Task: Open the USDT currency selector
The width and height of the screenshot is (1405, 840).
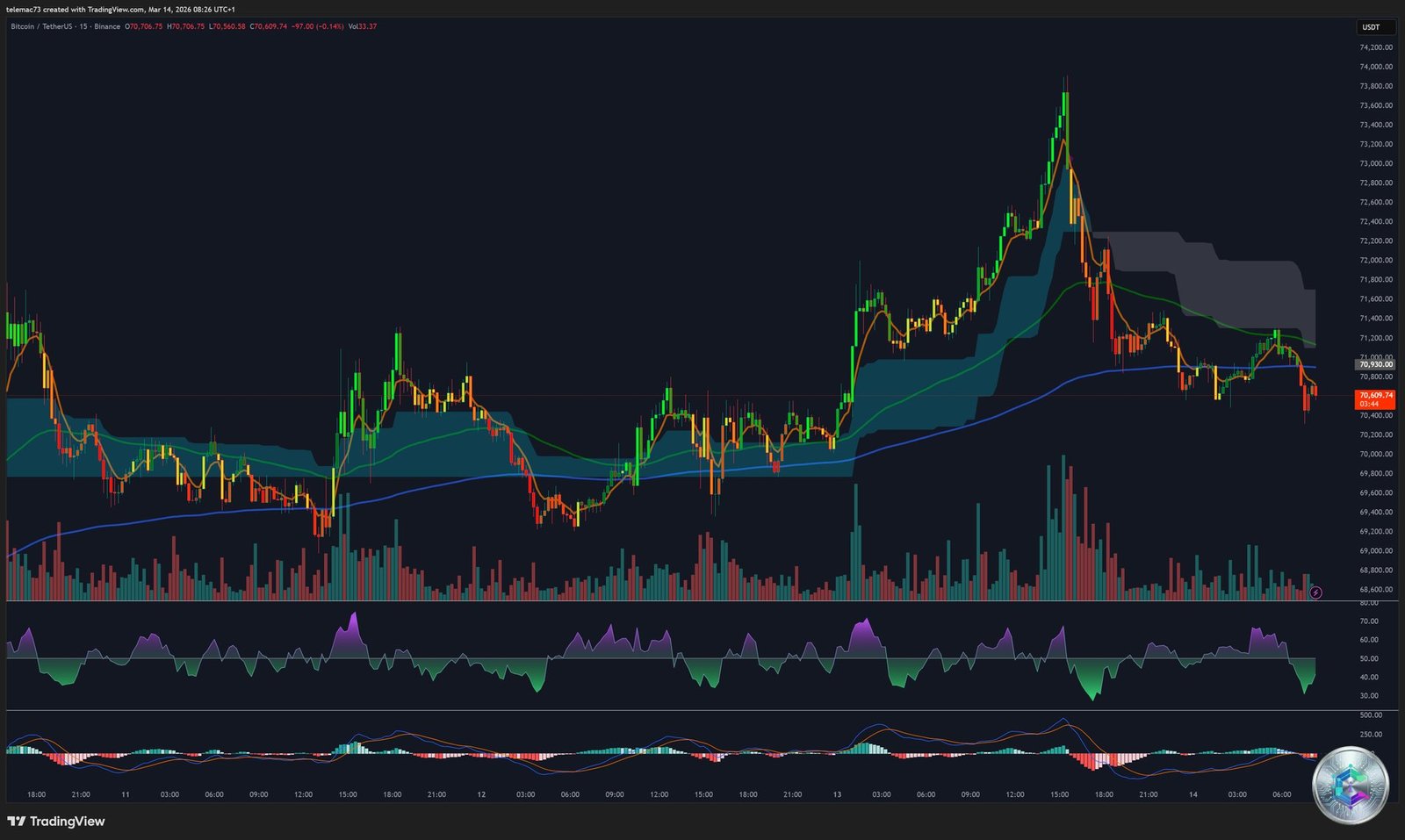Action: [1372, 27]
